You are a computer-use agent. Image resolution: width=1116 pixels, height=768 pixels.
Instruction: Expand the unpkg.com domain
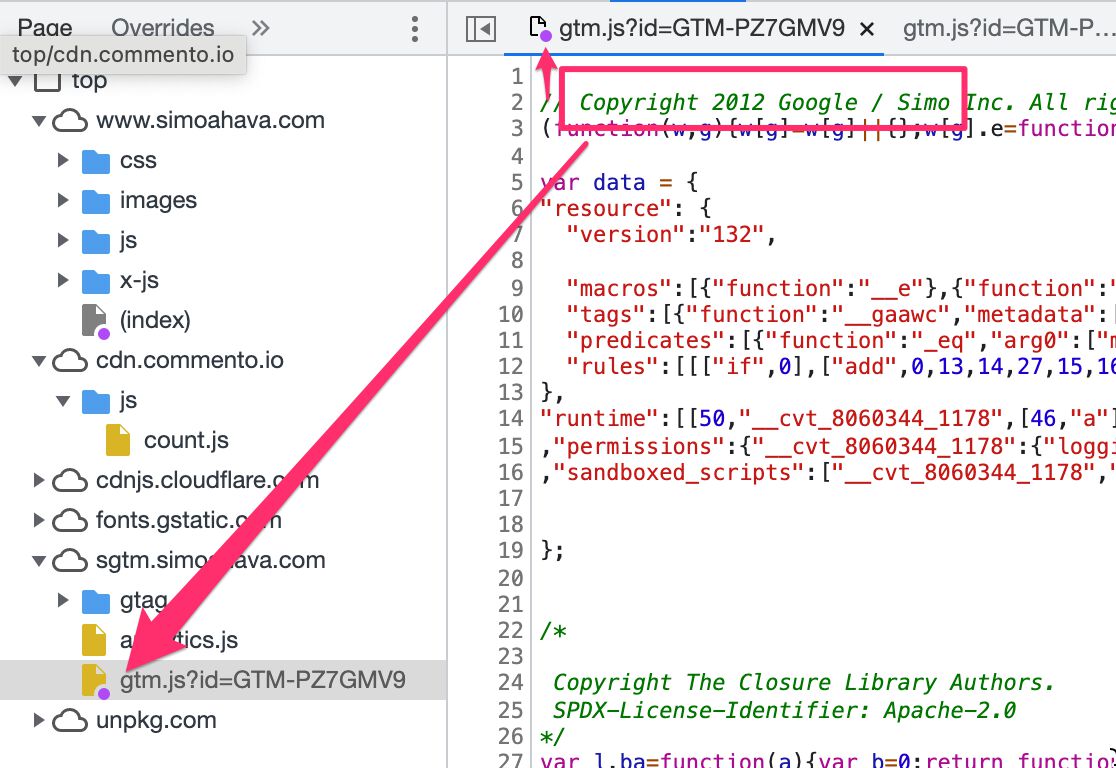click(x=39, y=720)
